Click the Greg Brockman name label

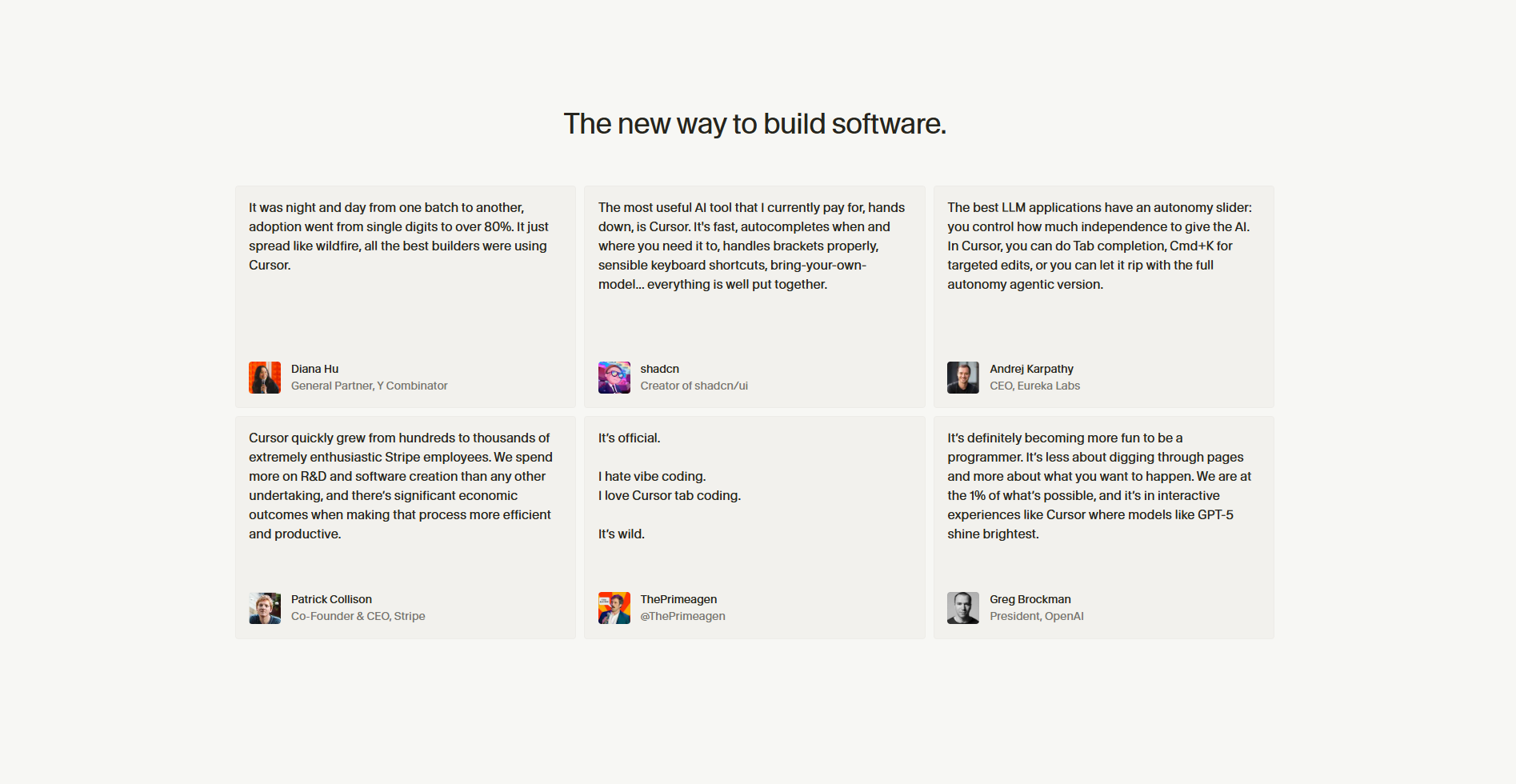(x=1030, y=599)
